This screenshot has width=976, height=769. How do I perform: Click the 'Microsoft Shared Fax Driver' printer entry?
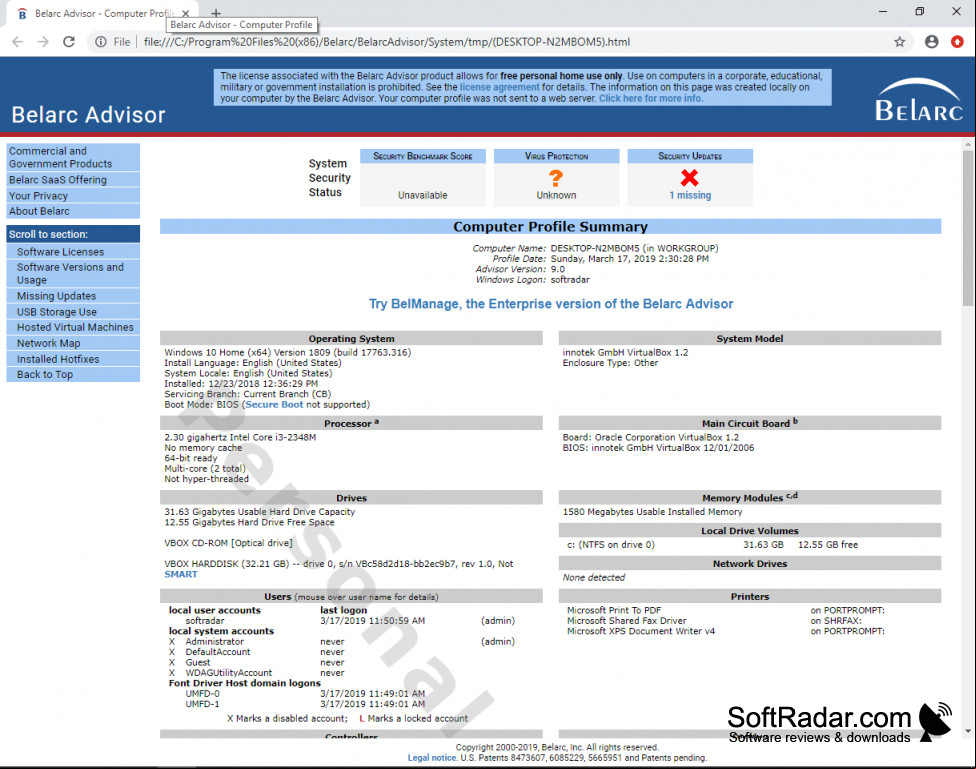click(626, 621)
